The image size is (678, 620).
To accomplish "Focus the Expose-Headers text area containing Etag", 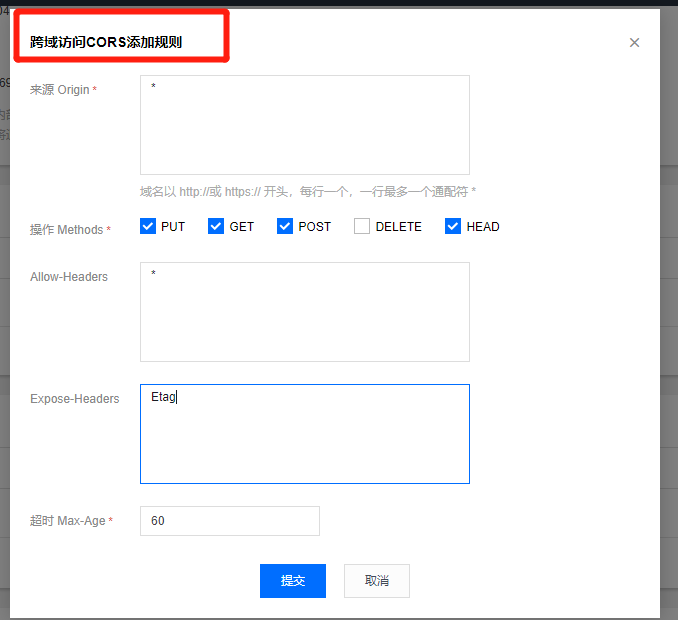I will (305, 434).
